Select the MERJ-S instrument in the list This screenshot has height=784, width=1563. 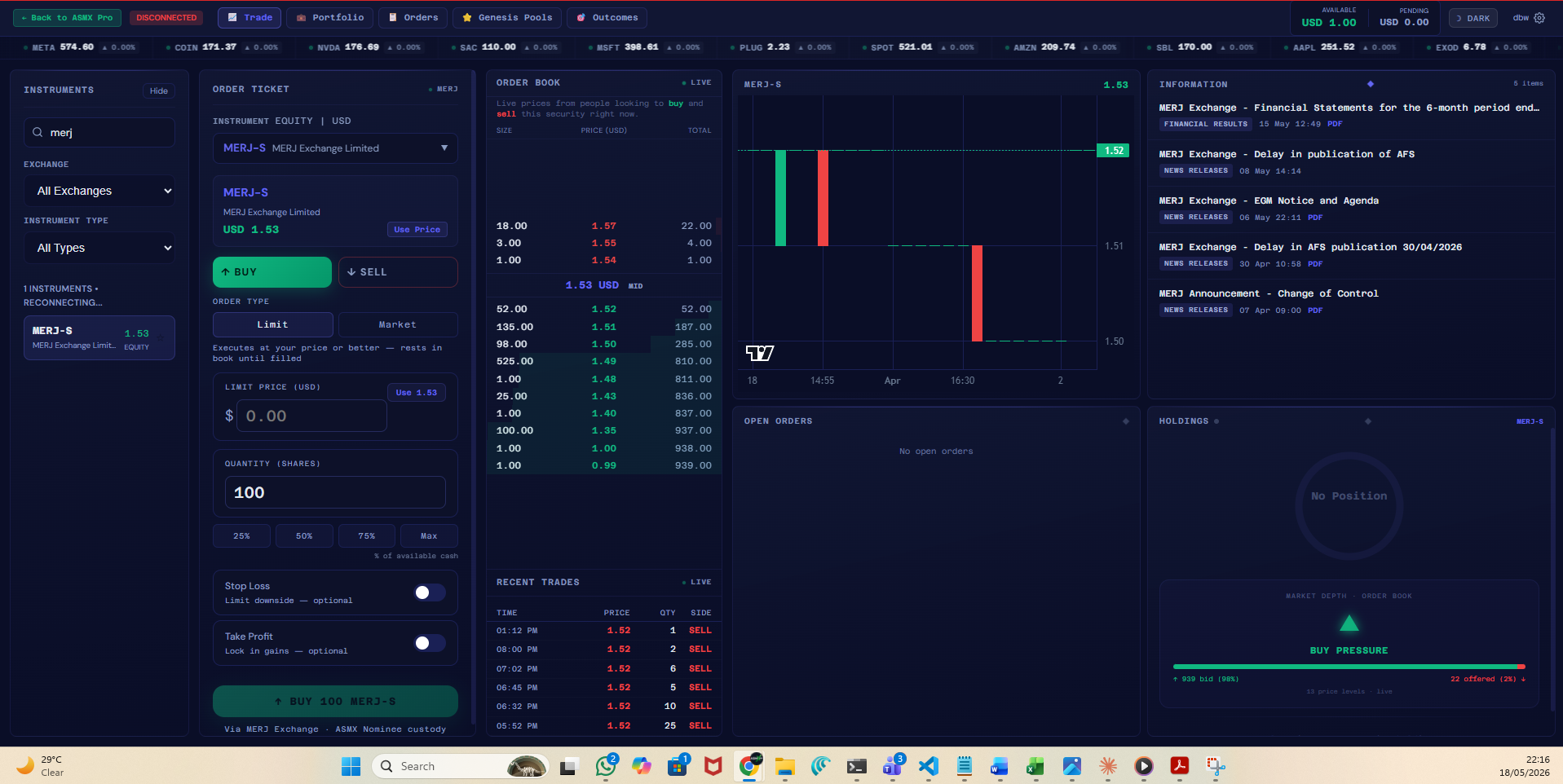(x=99, y=337)
